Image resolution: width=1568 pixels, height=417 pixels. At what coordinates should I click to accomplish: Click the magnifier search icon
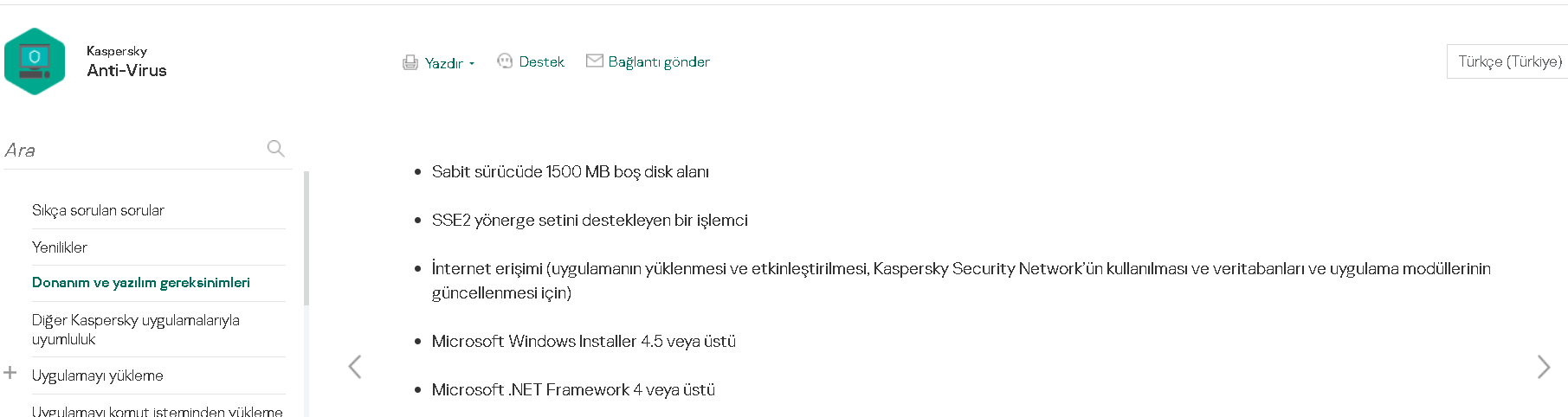coord(276,149)
